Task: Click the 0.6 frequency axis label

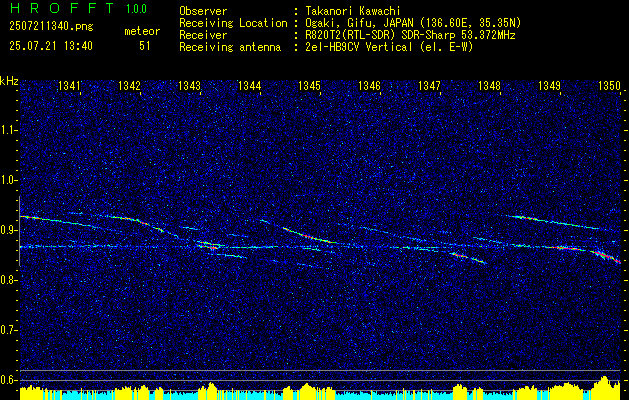Action: pos(8,380)
